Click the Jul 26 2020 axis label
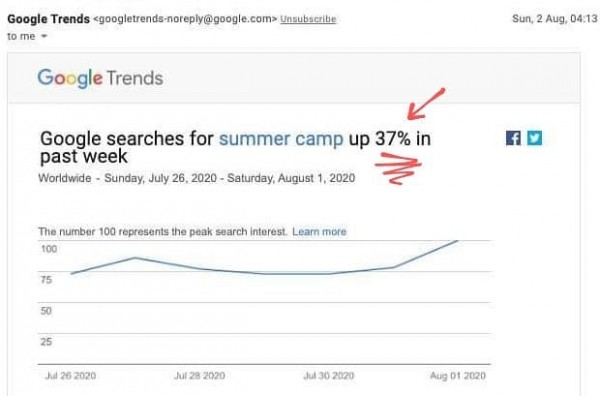This screenshot has width=600, height=396. (70, 376)
